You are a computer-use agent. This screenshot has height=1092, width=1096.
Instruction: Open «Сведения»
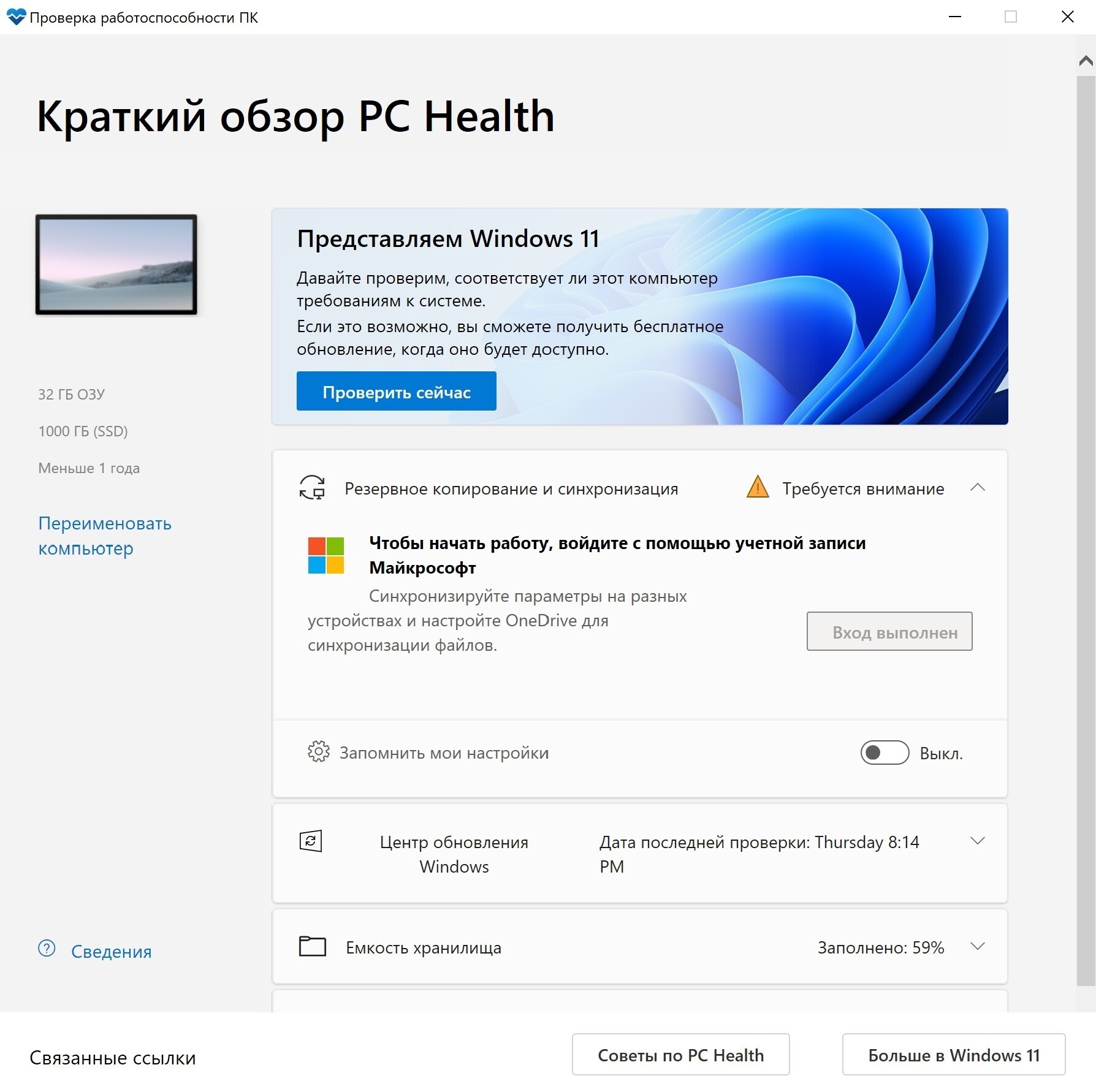coord(111,951)
